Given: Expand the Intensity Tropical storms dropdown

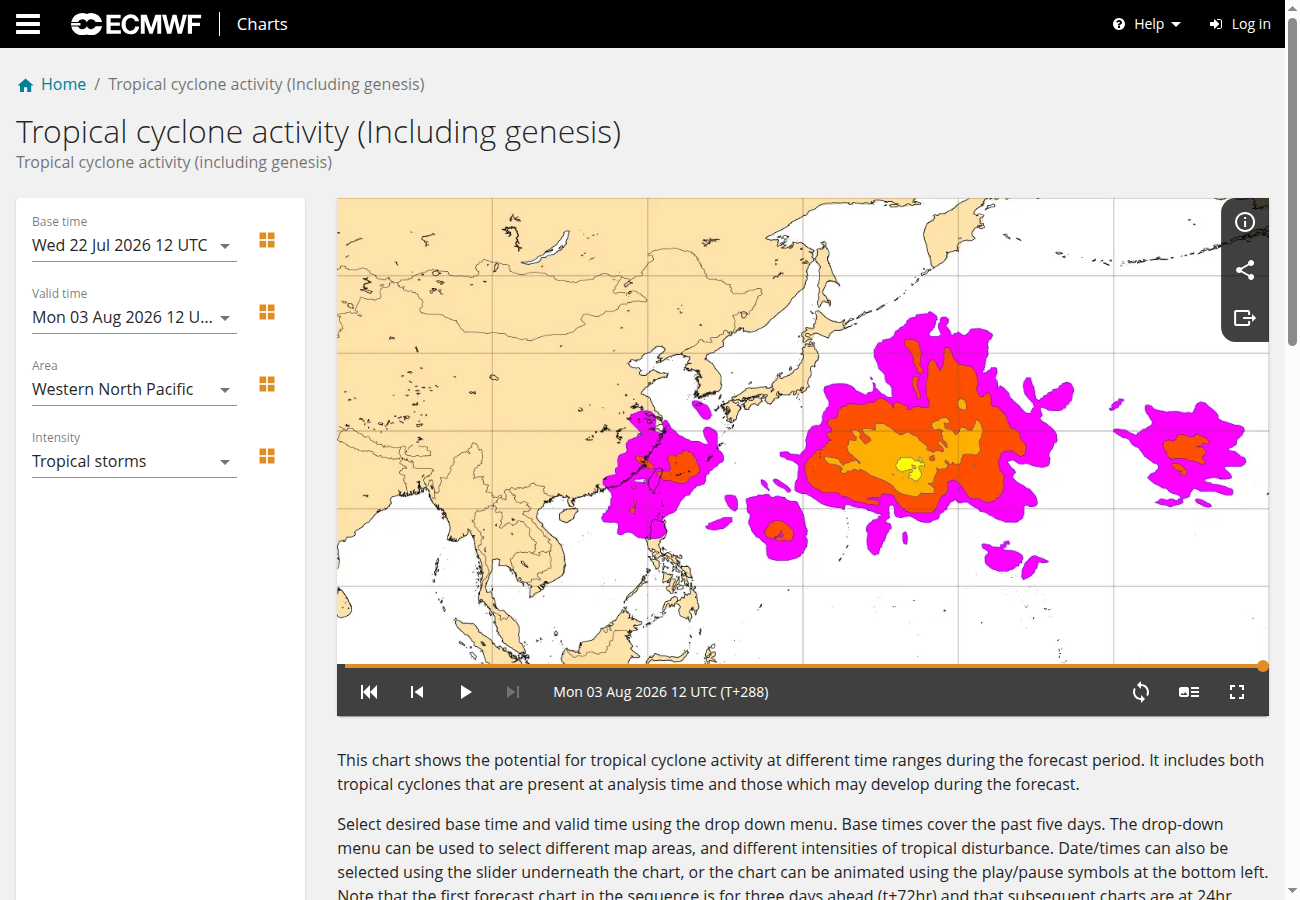Looking at the screenshot, I should 134,461.
